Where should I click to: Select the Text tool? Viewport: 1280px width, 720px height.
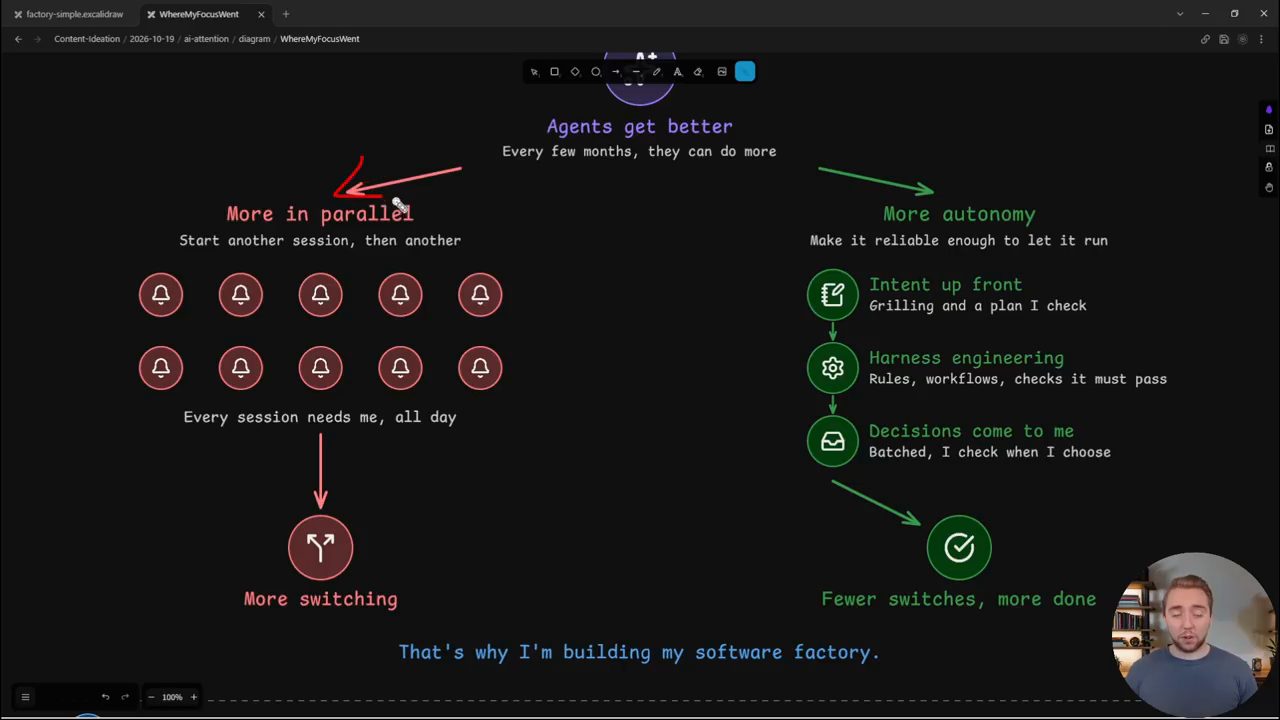(677, 72)
